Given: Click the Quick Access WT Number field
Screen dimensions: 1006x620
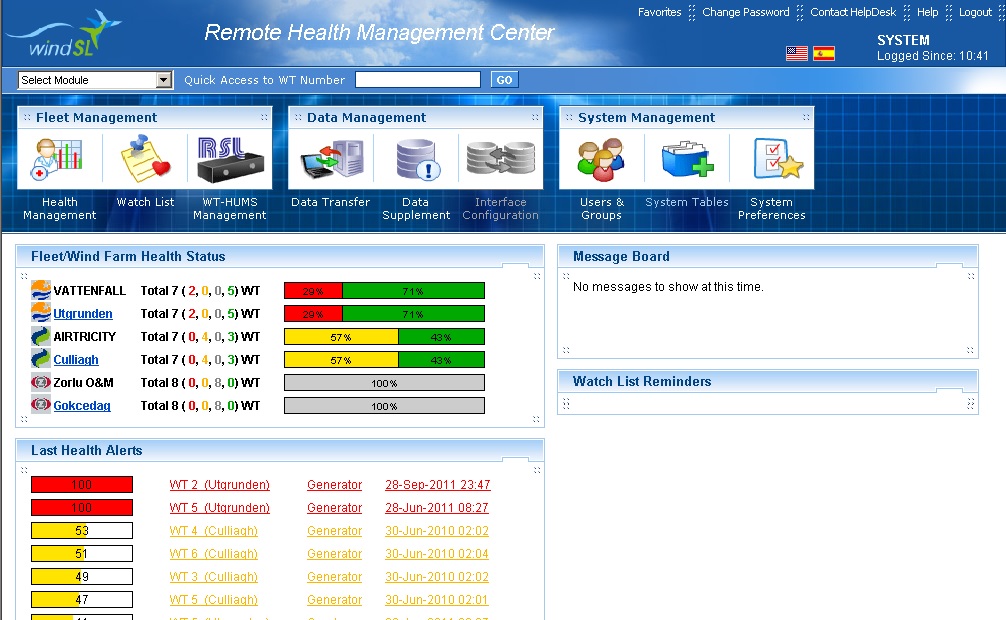Looking at the screenshot, I should pyautogui.click(x=418, y=80).
